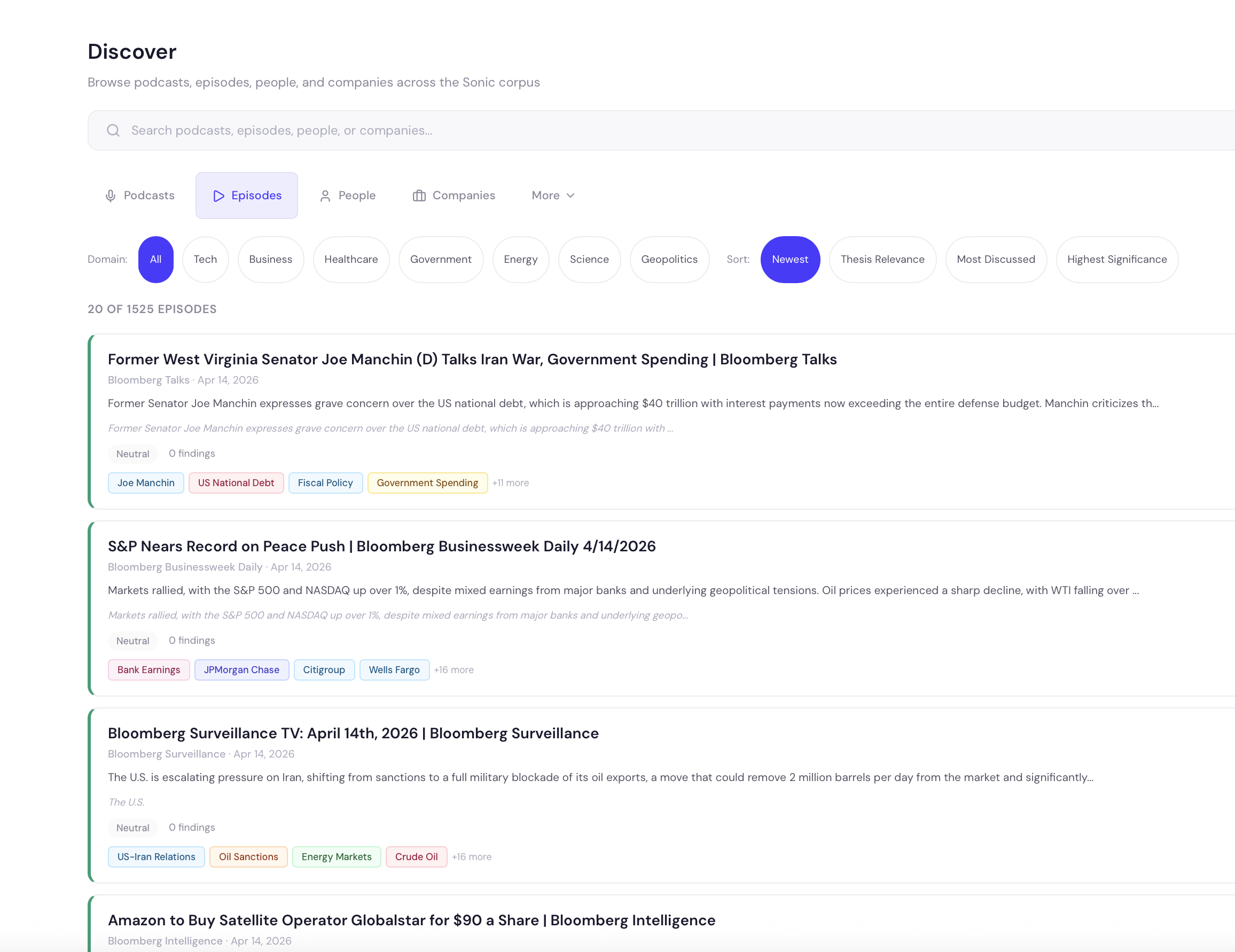Click "Bloomberg Surveillance · Apr 14, 2026" text
The image size is (1235, 952).
pyautogui.click(x=201, y=754)
